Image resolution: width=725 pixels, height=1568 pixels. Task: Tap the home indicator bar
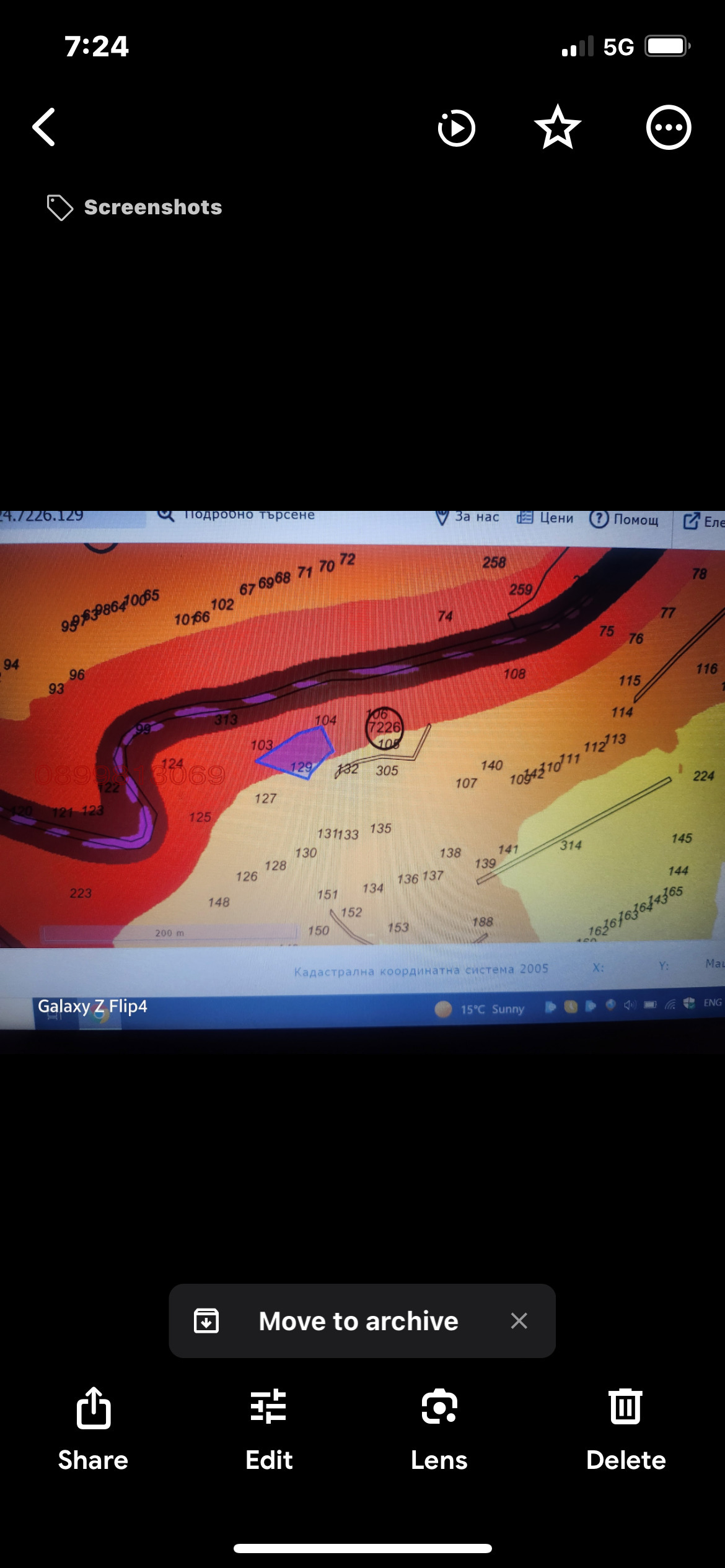tap(362, 1548)
